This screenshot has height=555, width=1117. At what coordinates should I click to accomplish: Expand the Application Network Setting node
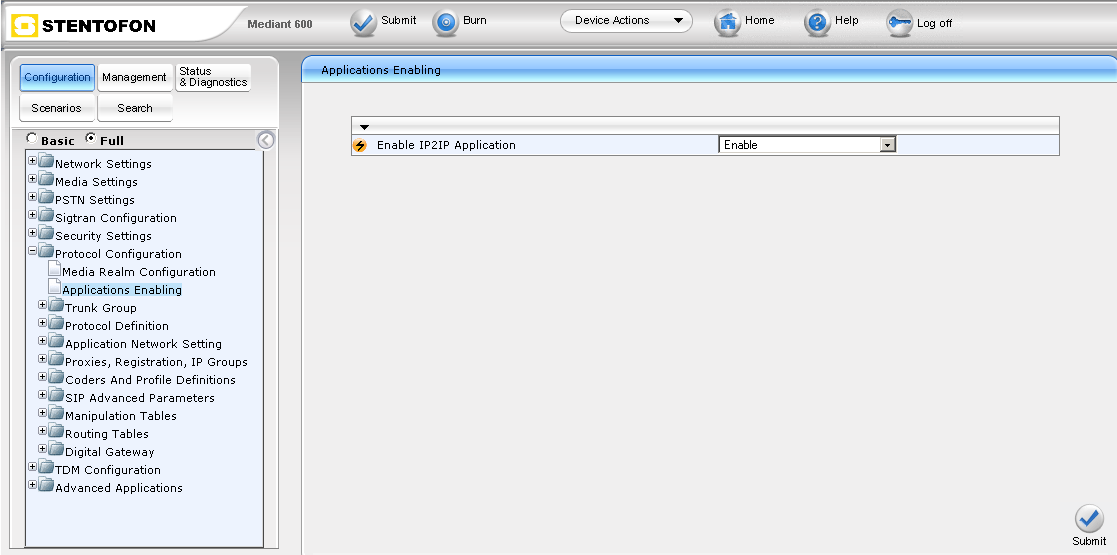(42, 341)
